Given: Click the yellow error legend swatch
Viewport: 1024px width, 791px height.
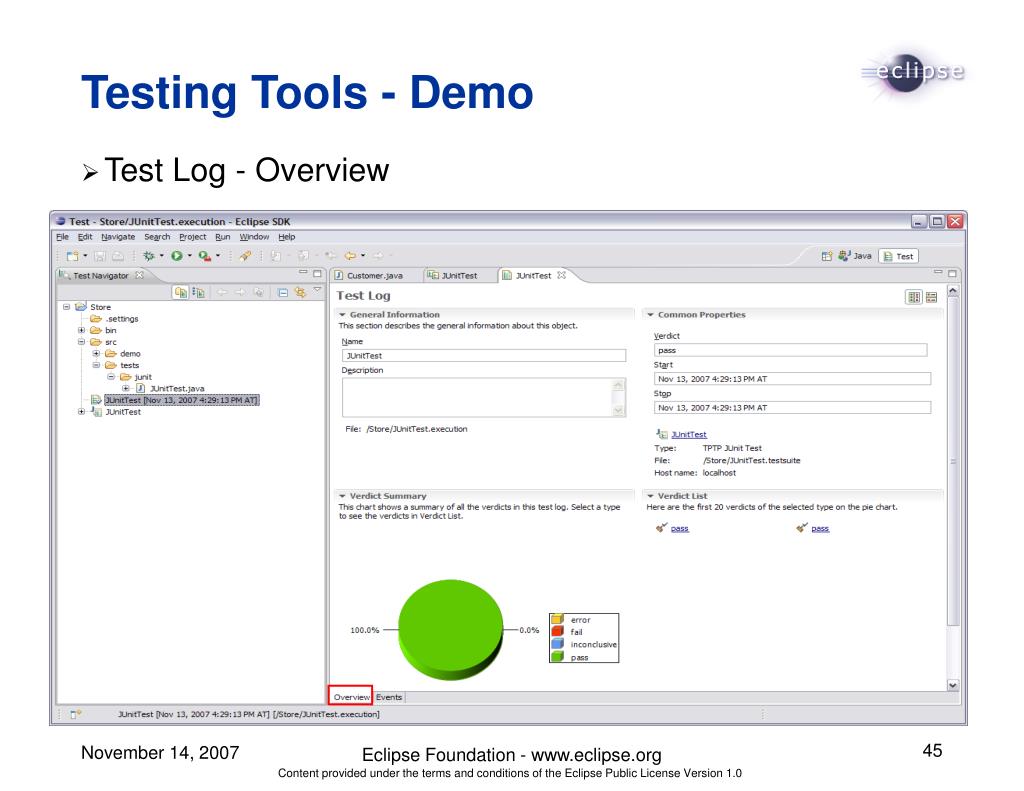Looking at the screenshot, I should (x=557, y=619).
